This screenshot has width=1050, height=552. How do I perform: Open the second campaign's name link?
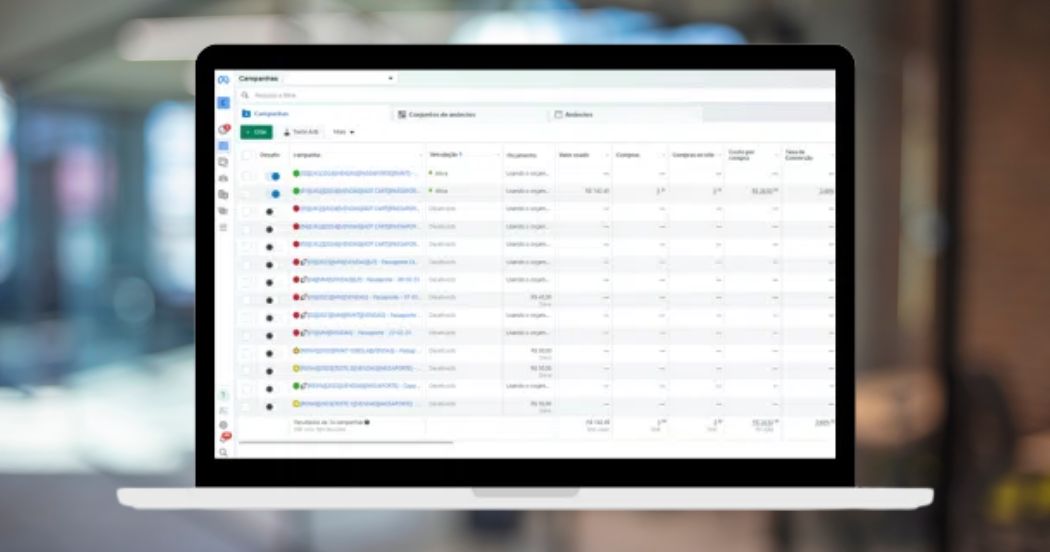tap(360, 191)
